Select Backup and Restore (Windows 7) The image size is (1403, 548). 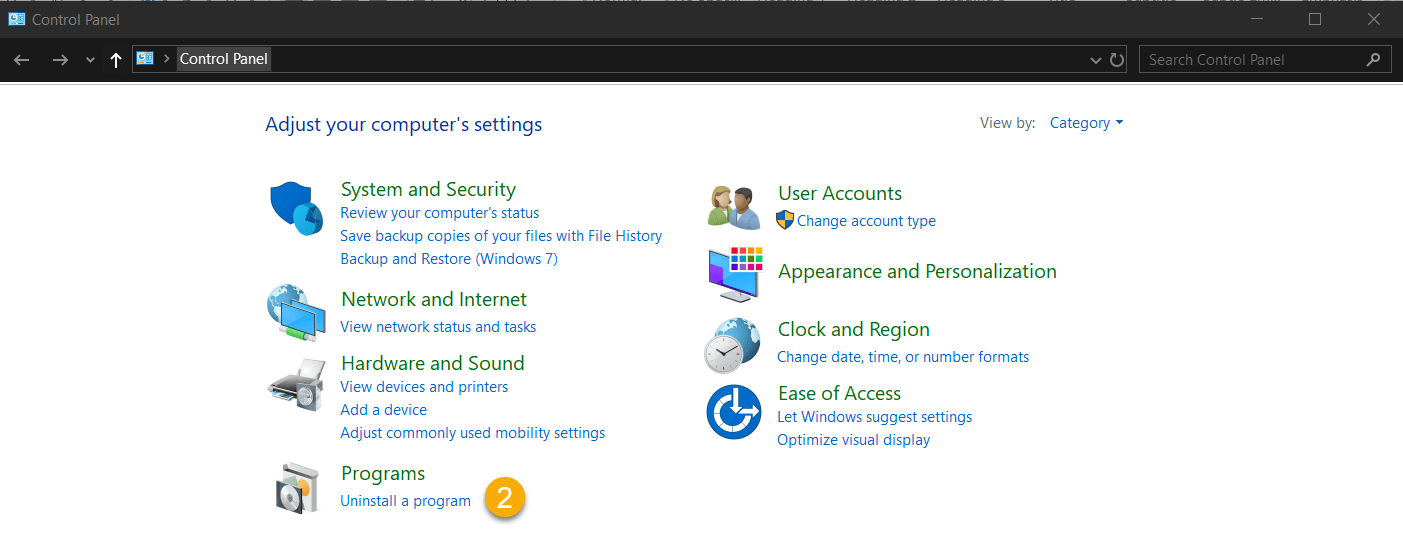[x=449, y=259]
